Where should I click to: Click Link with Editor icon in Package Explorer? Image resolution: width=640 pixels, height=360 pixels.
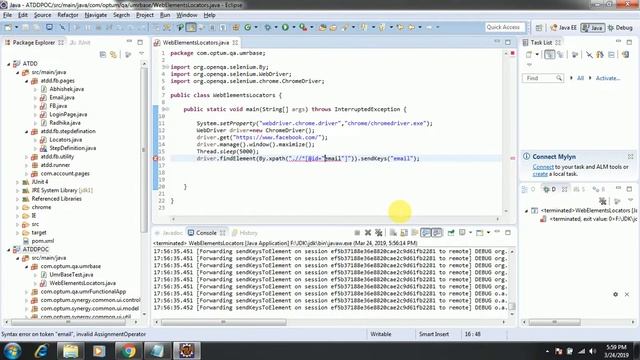tap(113, 54)
